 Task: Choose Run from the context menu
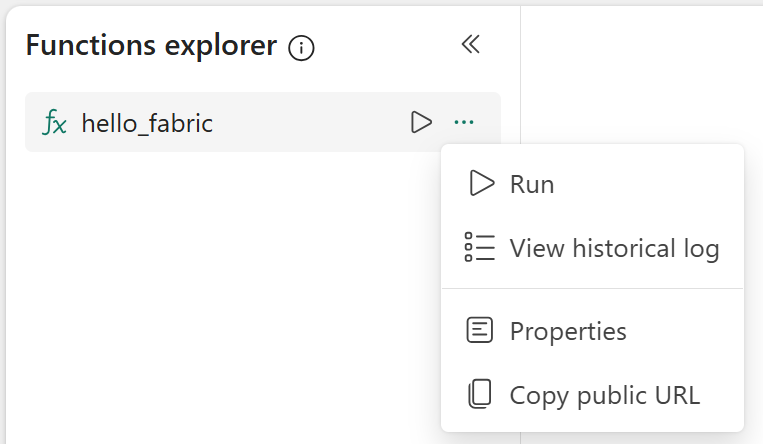532,184
